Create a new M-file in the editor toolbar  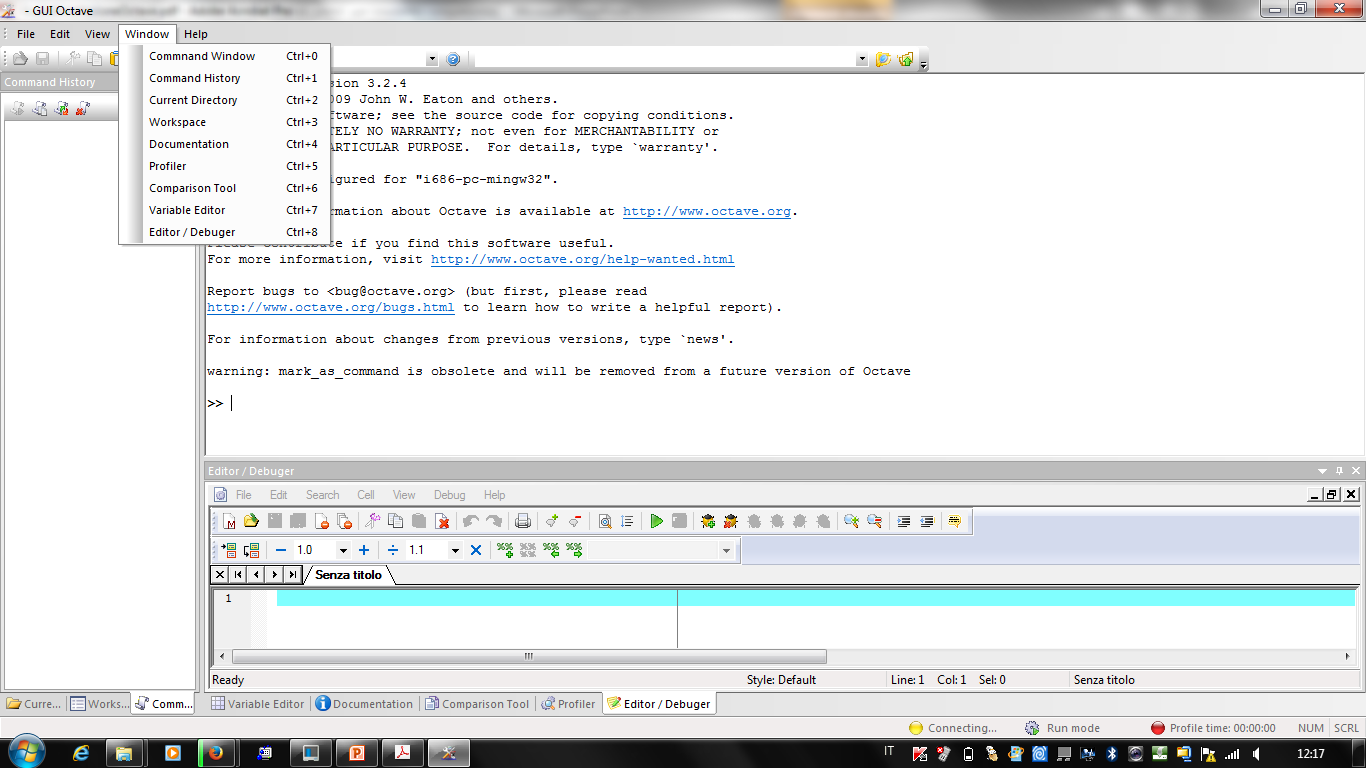point(229,521)
